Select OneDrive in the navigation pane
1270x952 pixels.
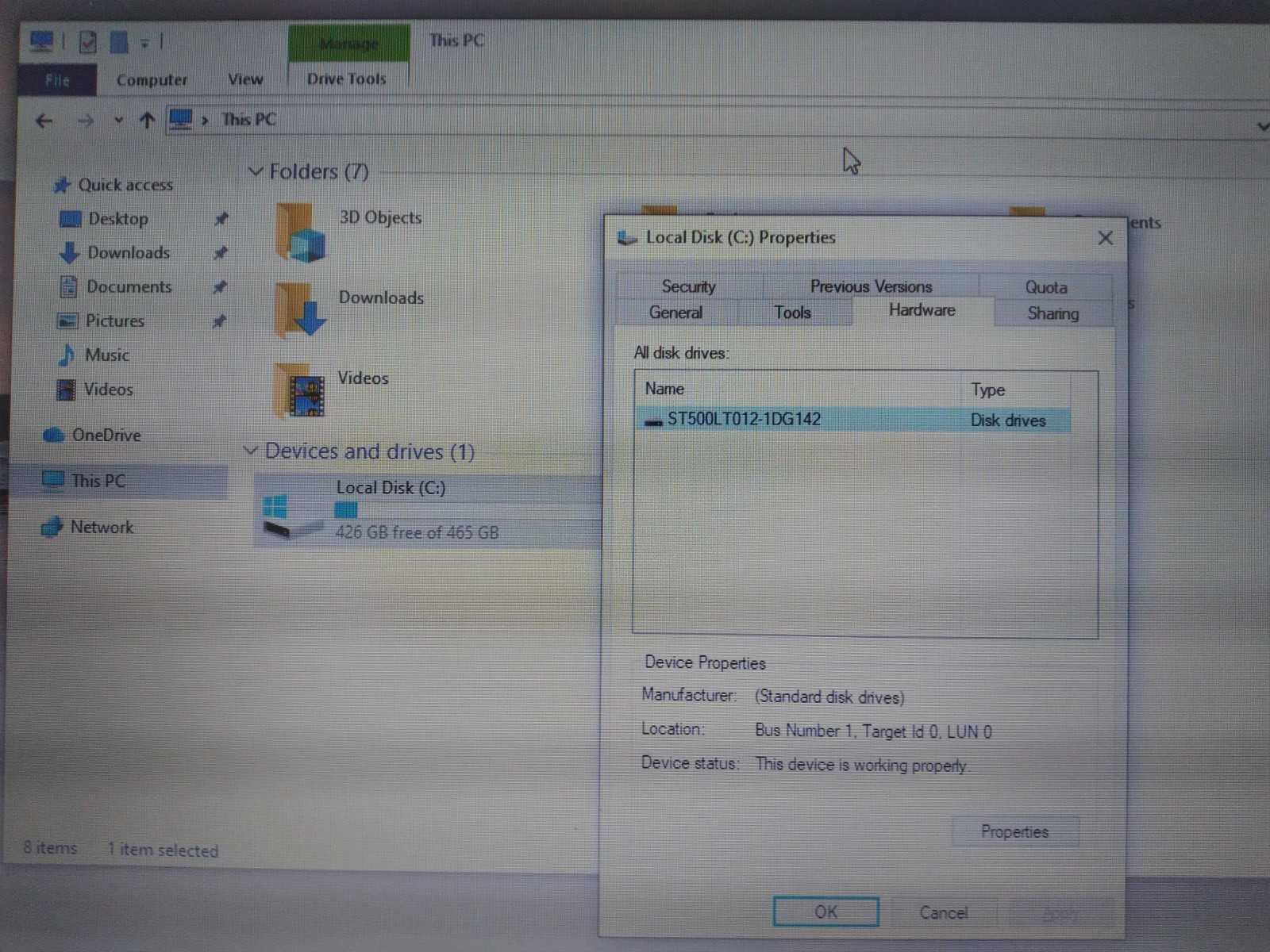pos(106,436)
